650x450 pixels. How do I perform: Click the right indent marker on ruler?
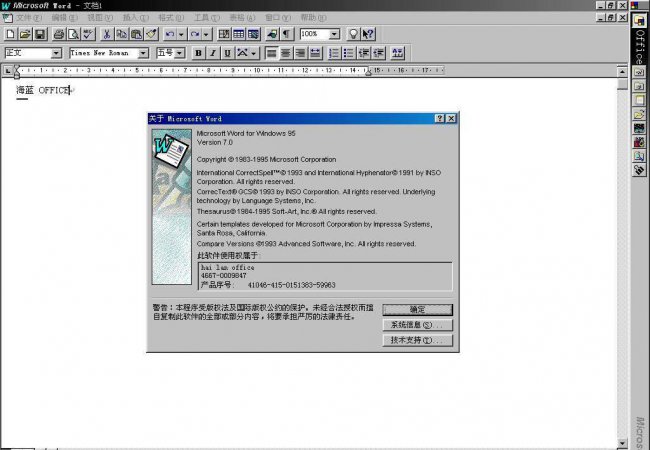tap(368, 73)
